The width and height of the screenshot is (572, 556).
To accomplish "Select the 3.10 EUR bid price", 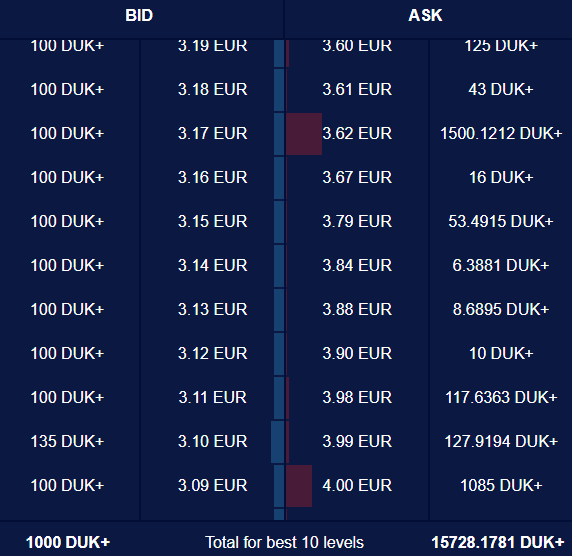I will click(x=212, y=441).
